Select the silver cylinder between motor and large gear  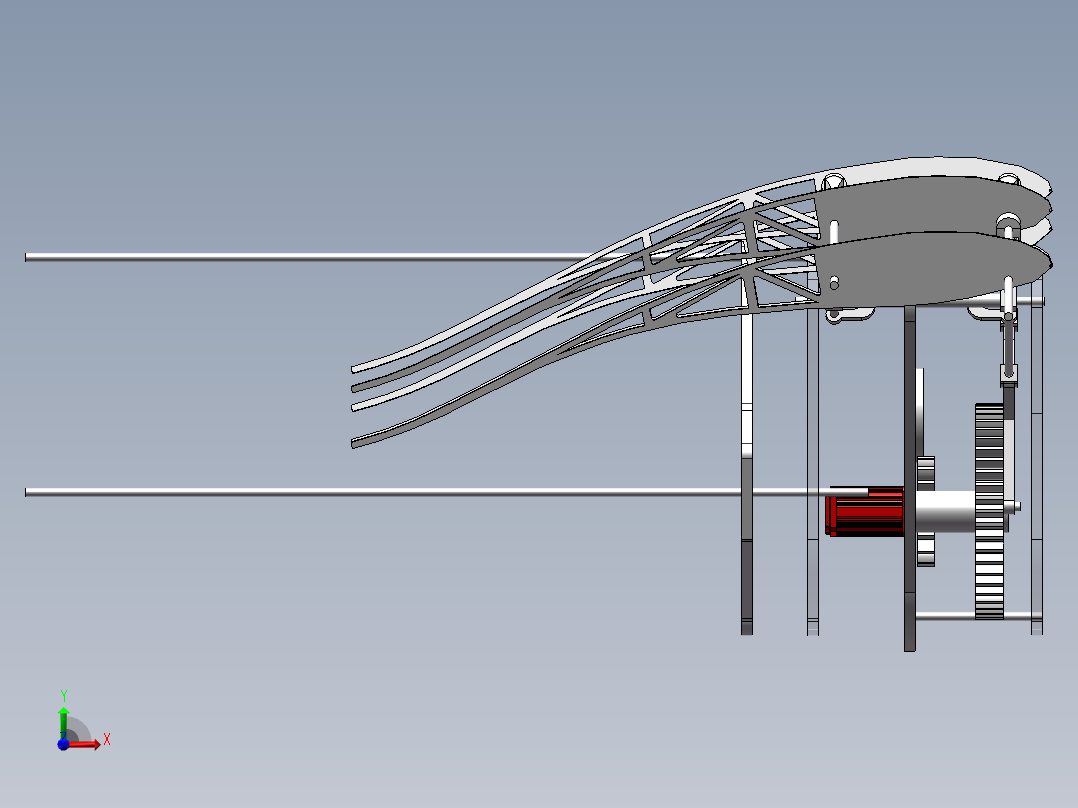tap(945, 512)
